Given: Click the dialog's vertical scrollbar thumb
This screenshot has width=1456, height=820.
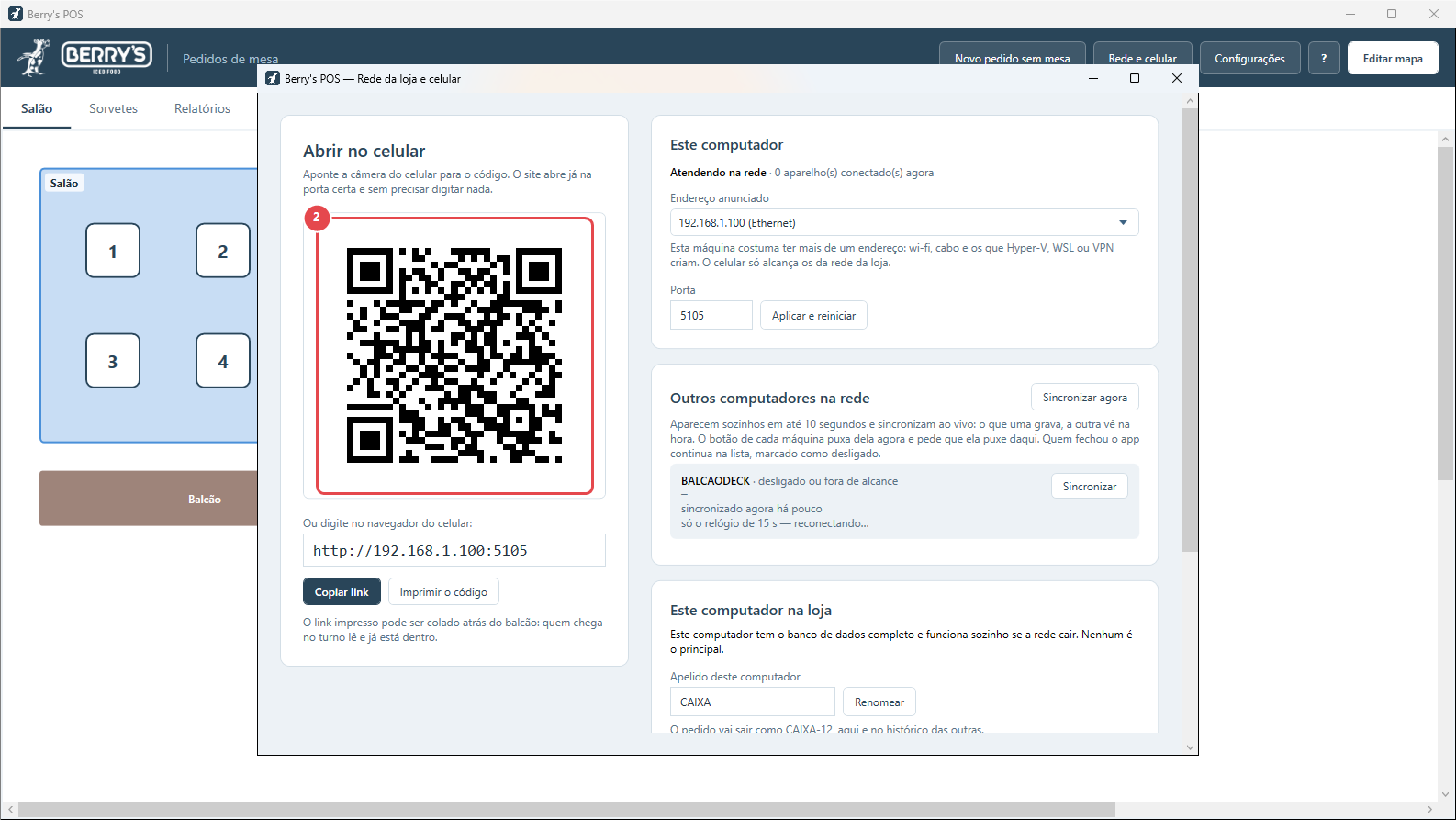Looking at the screenshot, I should (1190, 331).
